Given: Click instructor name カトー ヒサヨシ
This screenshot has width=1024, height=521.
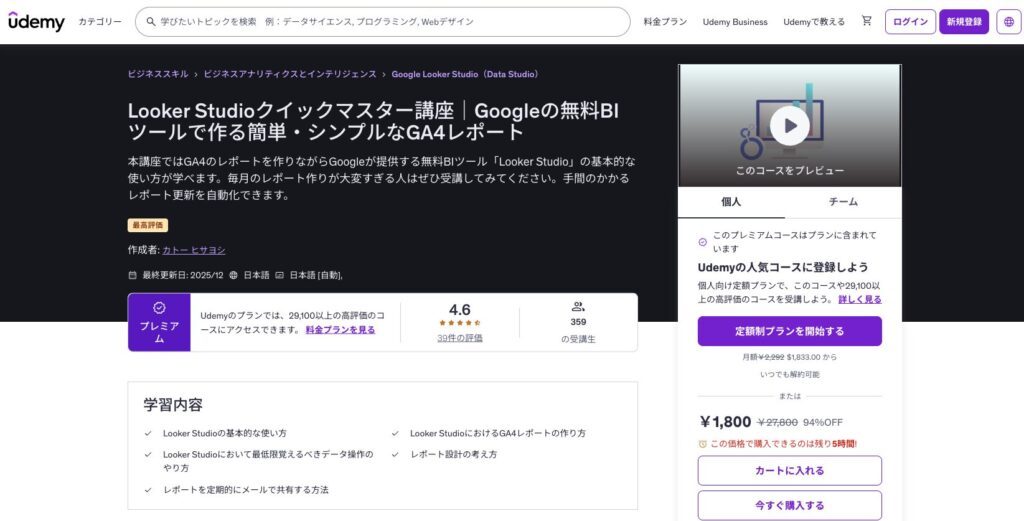Looking at the screenshot, I should coord(194,250).
